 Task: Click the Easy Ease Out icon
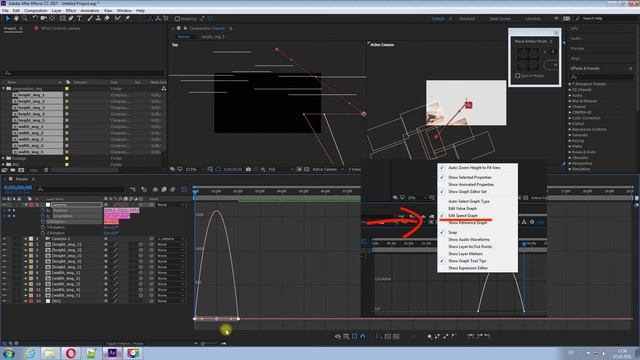click(x=487, y=336)
